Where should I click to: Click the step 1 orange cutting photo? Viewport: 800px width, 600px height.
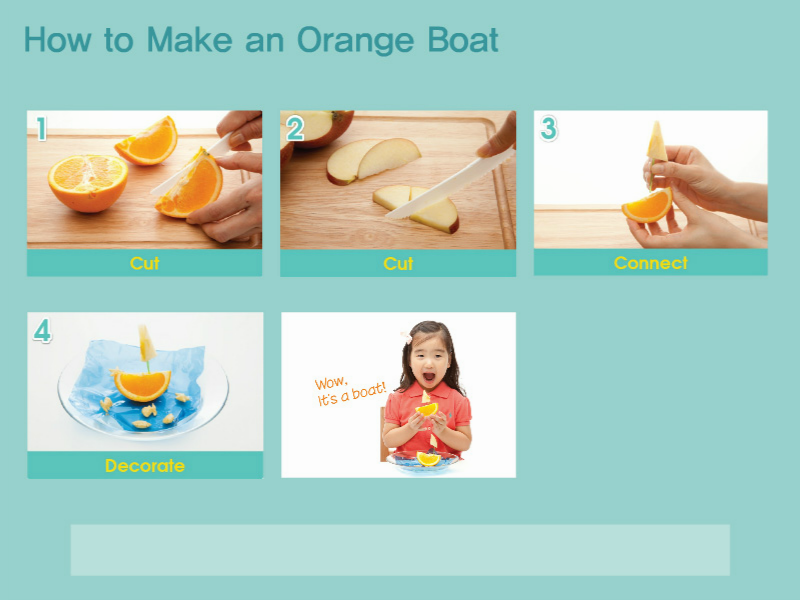[144, 180]
